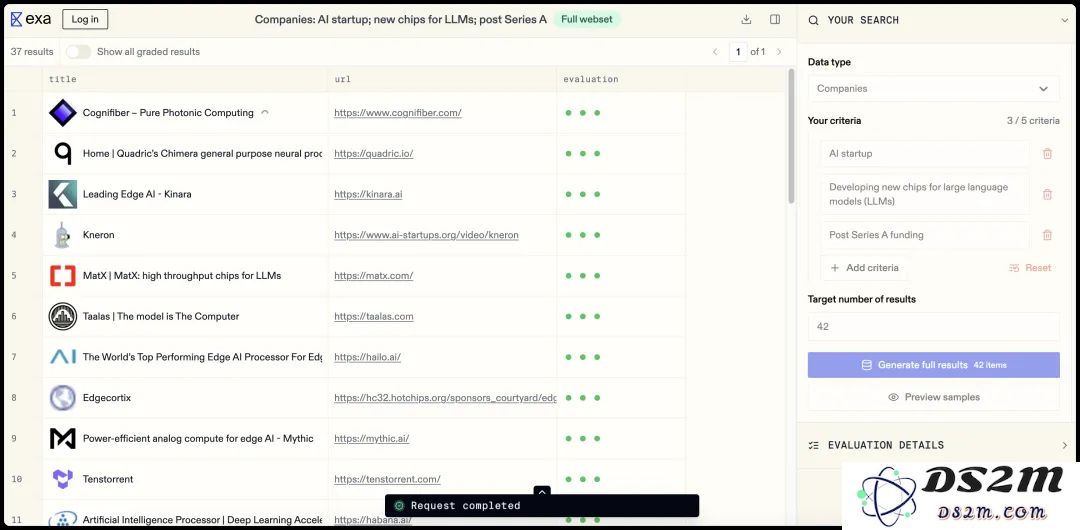
Task: Select Taalas The model is The Computer
Action: [161, 316]
